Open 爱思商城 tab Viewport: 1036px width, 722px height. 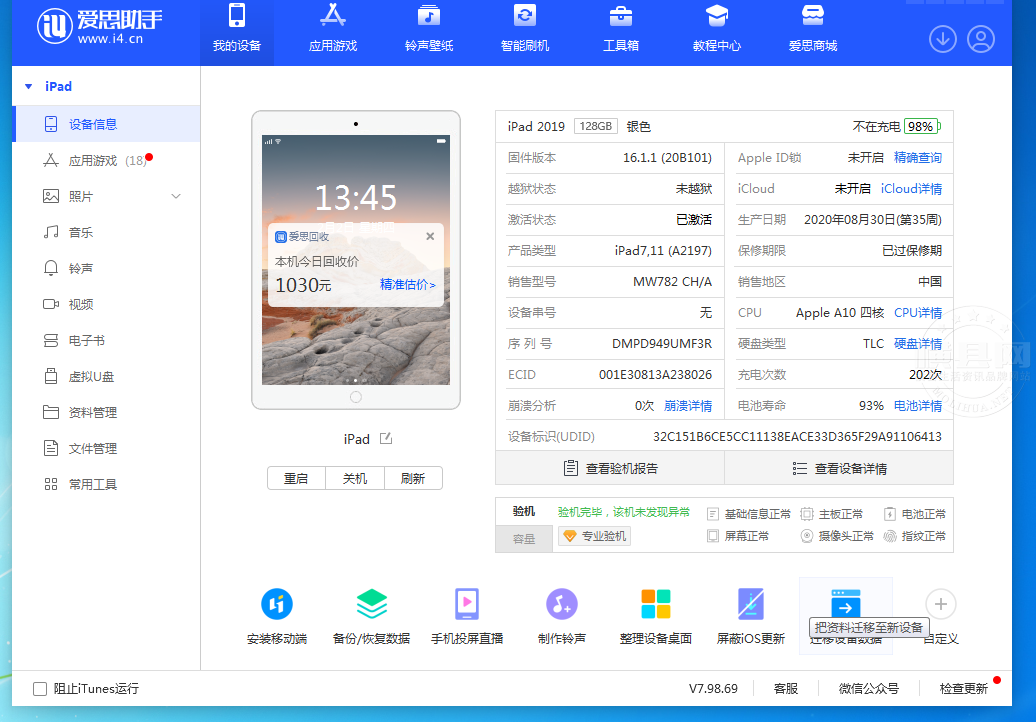tap(813, 30)
